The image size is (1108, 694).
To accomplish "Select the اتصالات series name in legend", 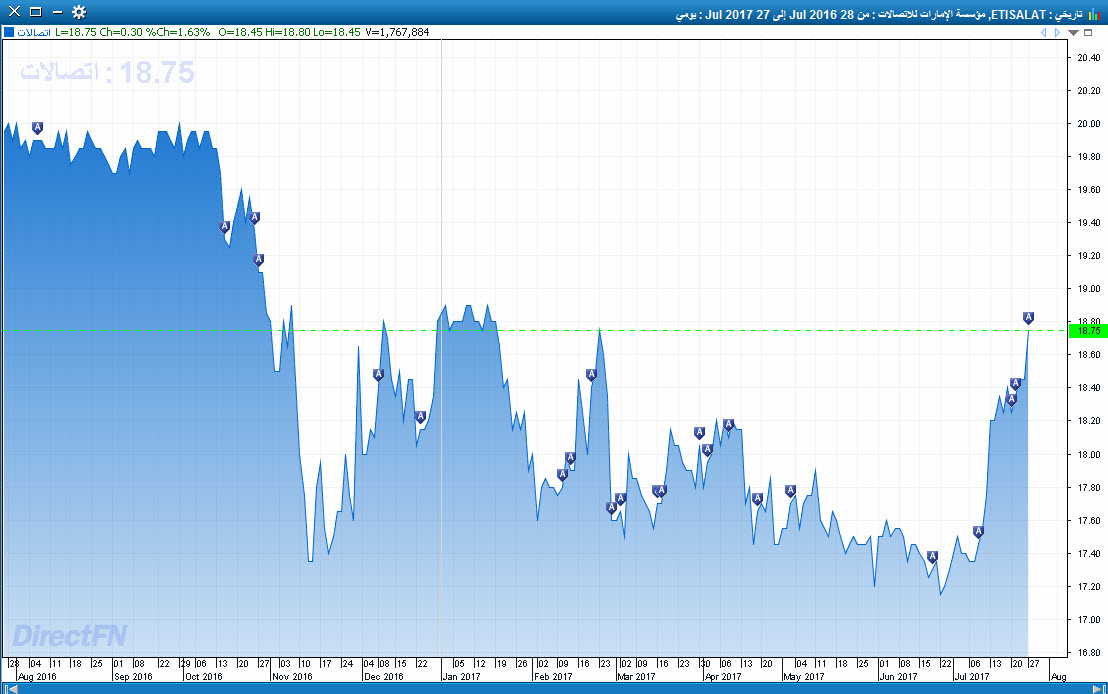I will [34, 32].
